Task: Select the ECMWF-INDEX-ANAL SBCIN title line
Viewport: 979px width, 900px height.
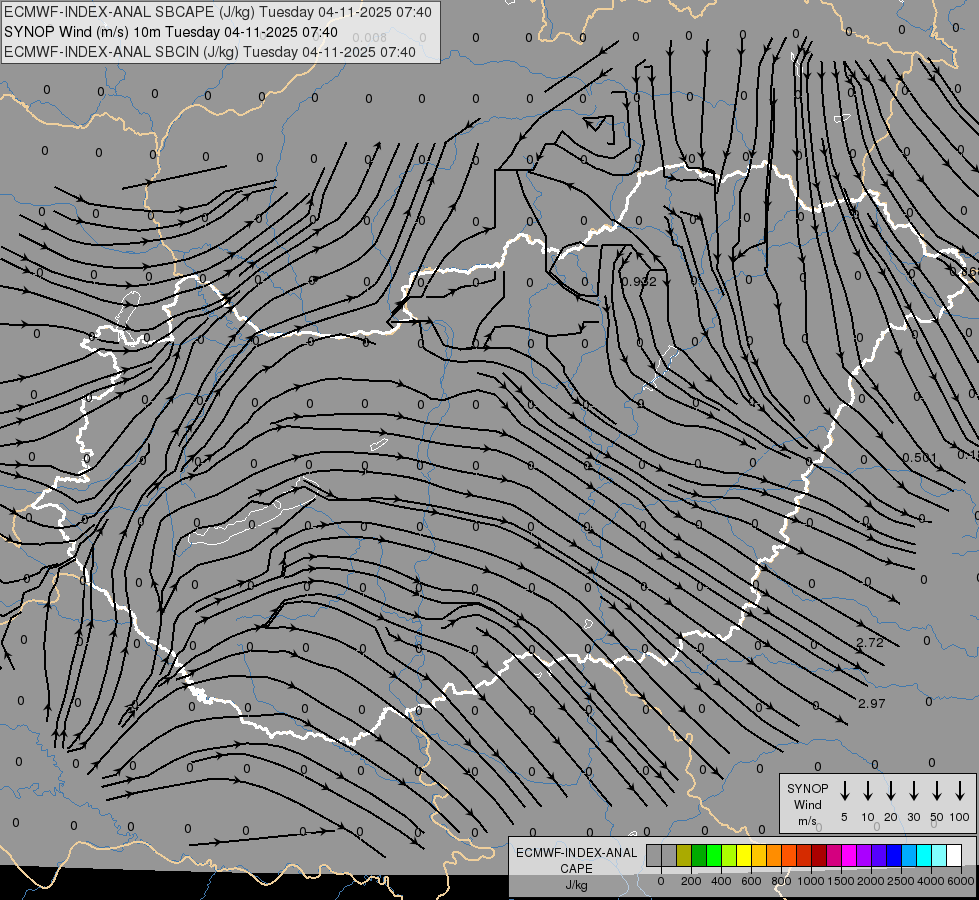Action: click(x=210, y=52)
